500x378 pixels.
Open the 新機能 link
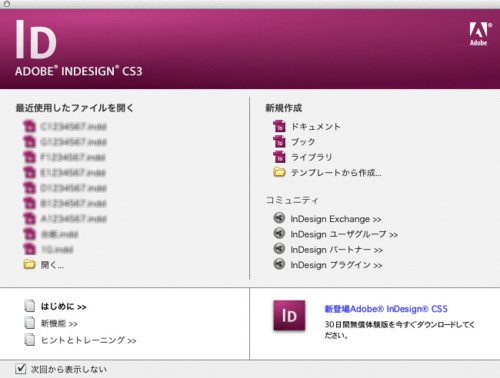[59, 323]
